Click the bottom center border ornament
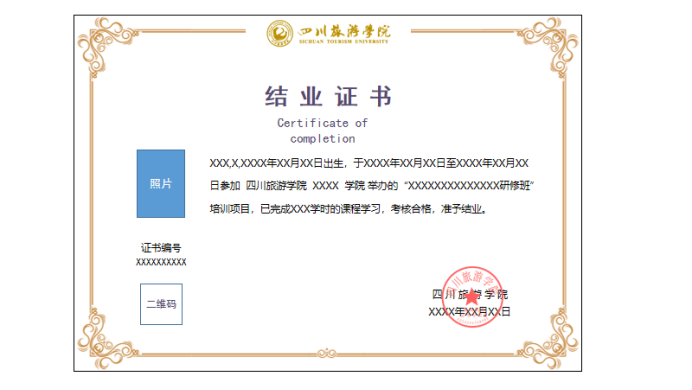692x390 pixels. pyautogui.click(x=327, y=353)
